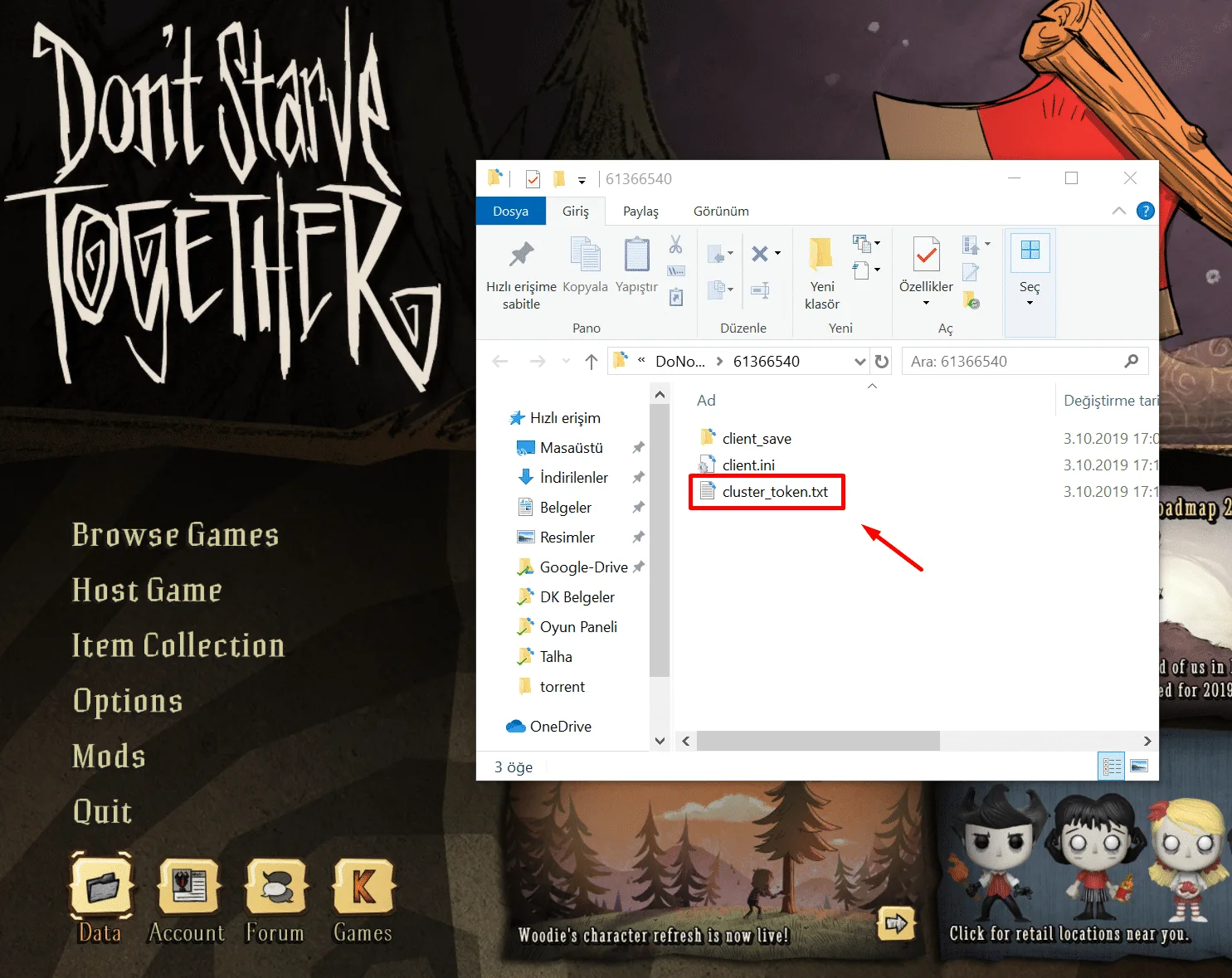Sort by the Ad column header
The width and height of the screenshot is (1232, 978).
click(706, 401)
